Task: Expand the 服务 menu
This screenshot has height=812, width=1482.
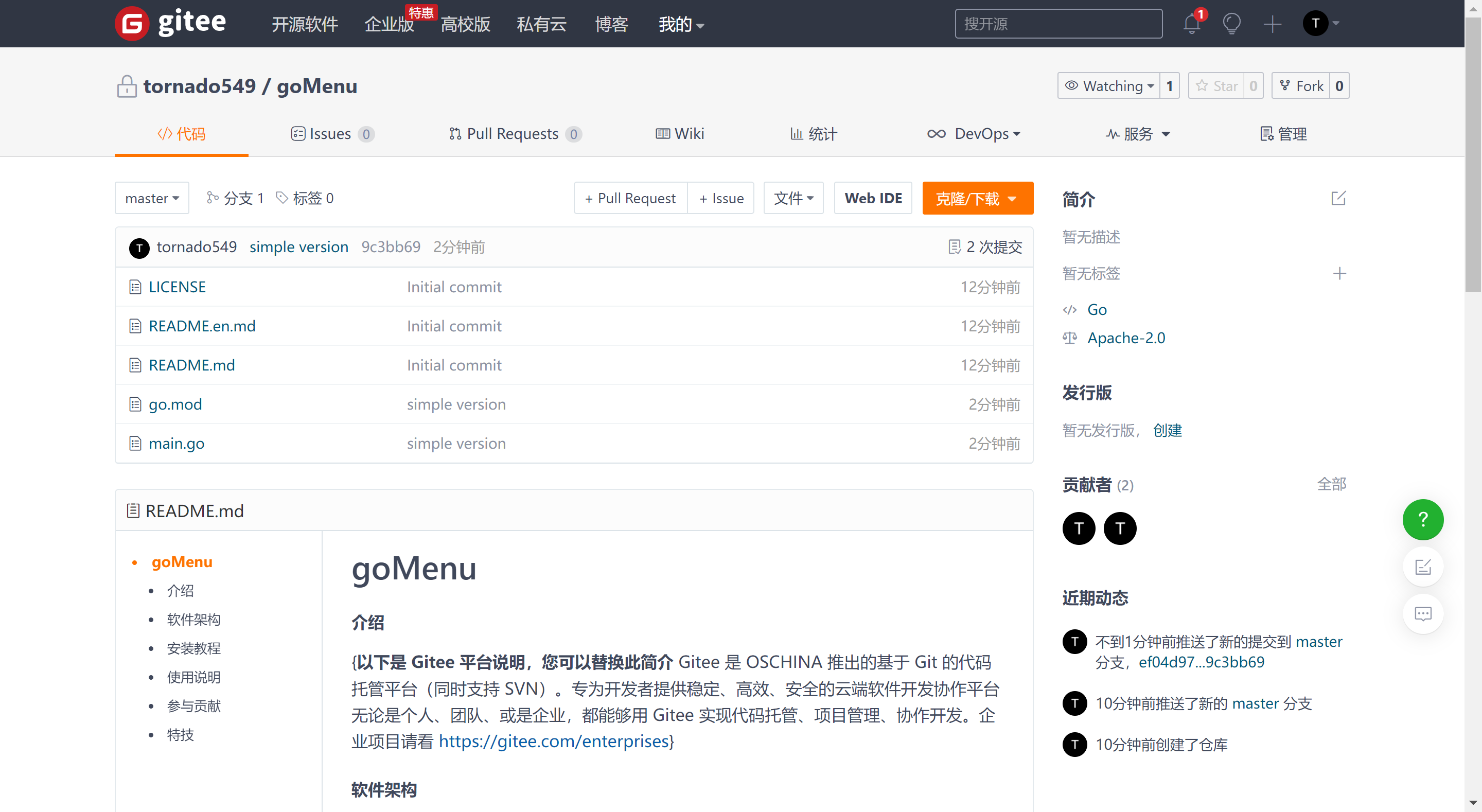Action: [x=1138, y=134]
